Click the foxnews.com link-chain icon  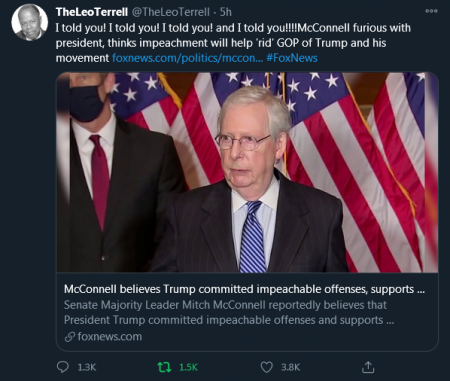pyautogui.click(x=70, y=337)
